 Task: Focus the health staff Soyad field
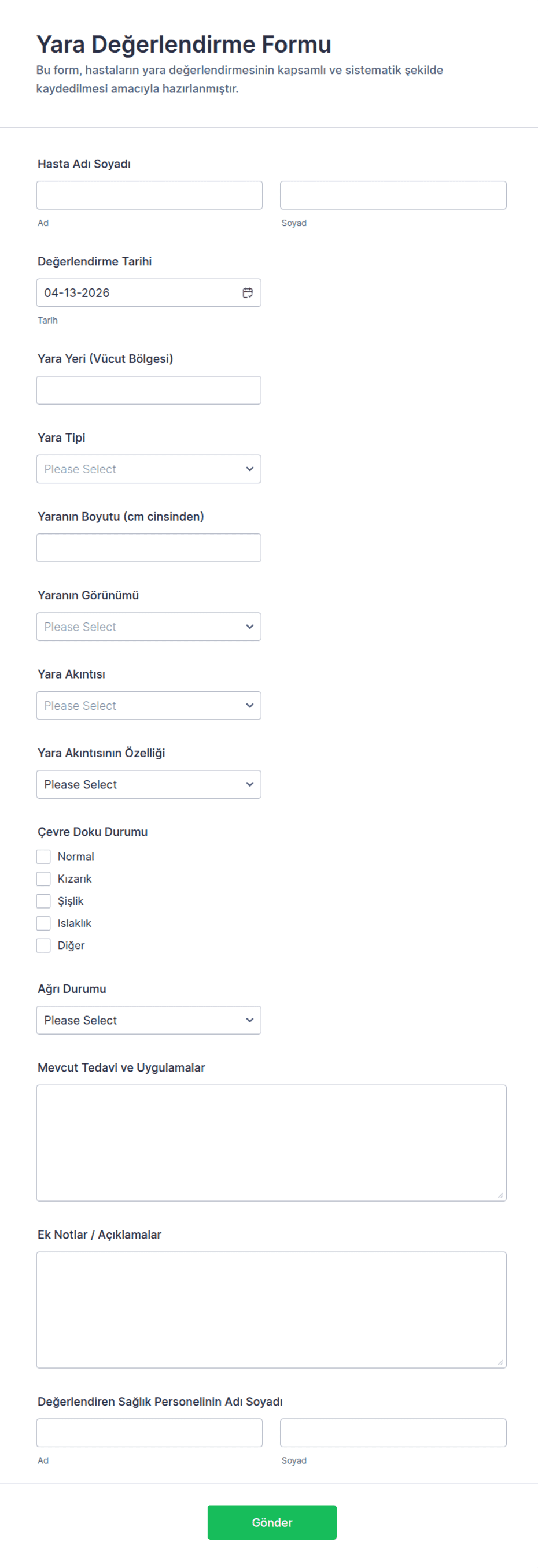pos(393,1433)
